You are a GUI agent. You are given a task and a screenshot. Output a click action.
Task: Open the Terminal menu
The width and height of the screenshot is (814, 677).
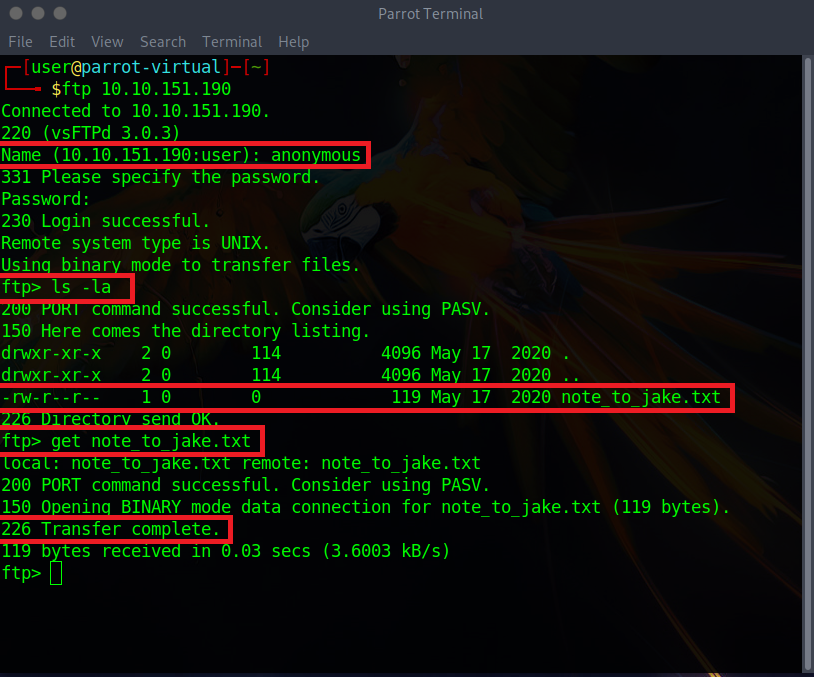point(232,42)
